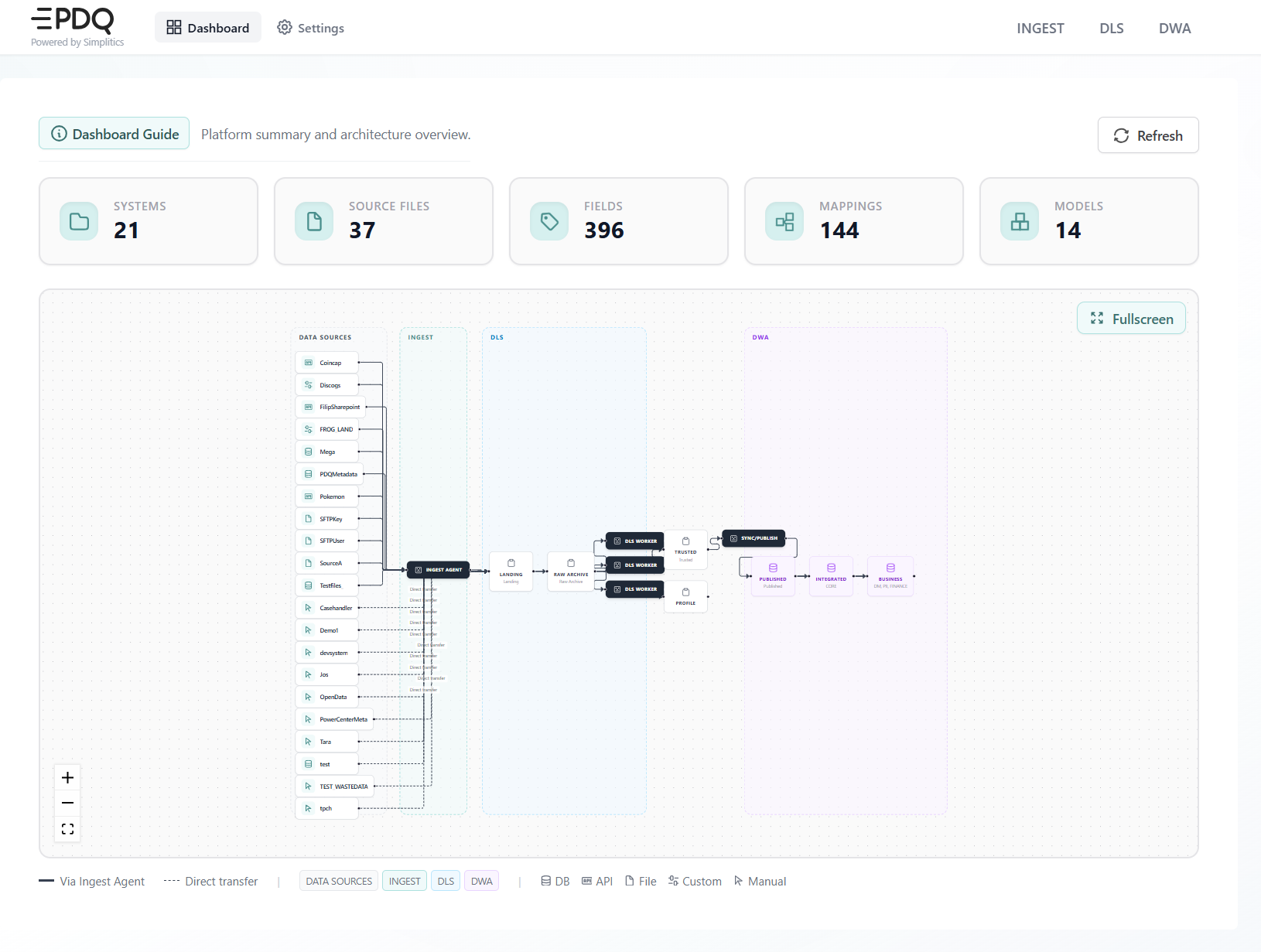Click the DATA SOURCES legend chip
The image size is (1261, 952).
pyautogui.click(x=339, y=881)
